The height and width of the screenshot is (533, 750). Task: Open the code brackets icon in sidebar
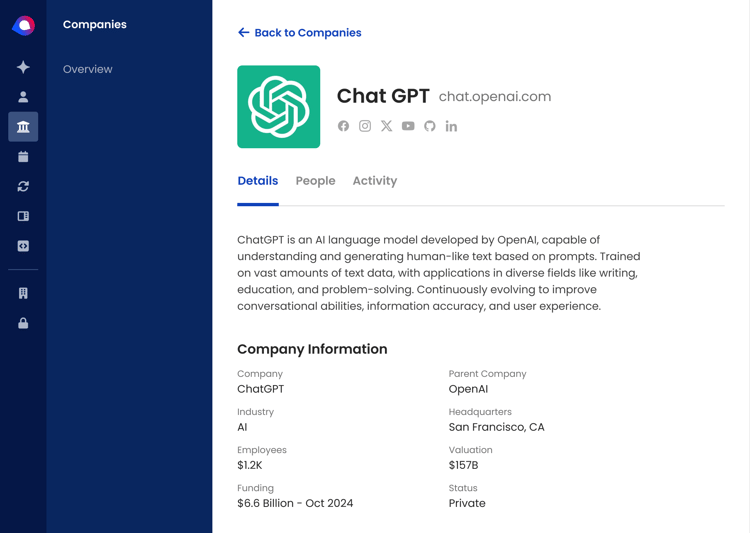(23, 246)
